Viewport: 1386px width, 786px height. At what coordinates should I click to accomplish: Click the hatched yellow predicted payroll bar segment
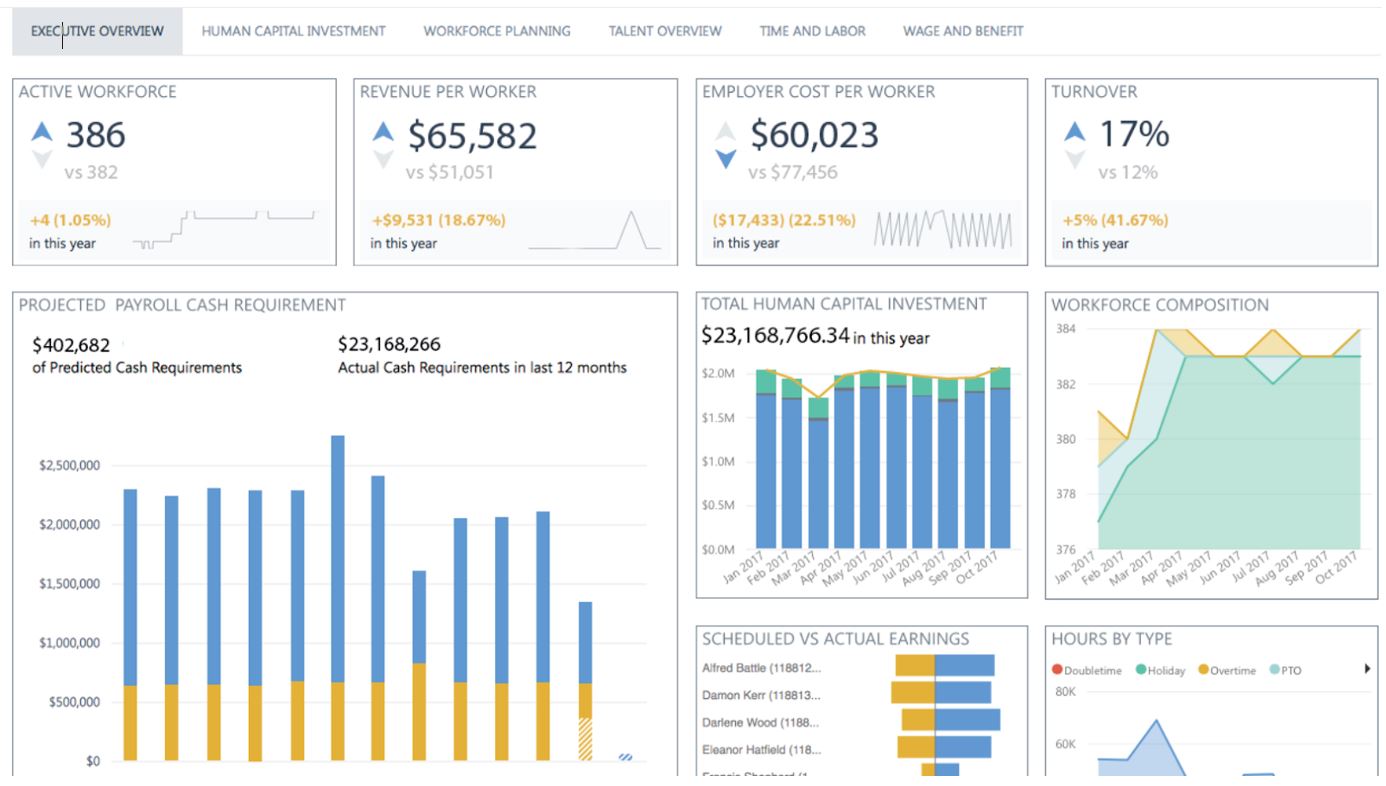point(585,738)
